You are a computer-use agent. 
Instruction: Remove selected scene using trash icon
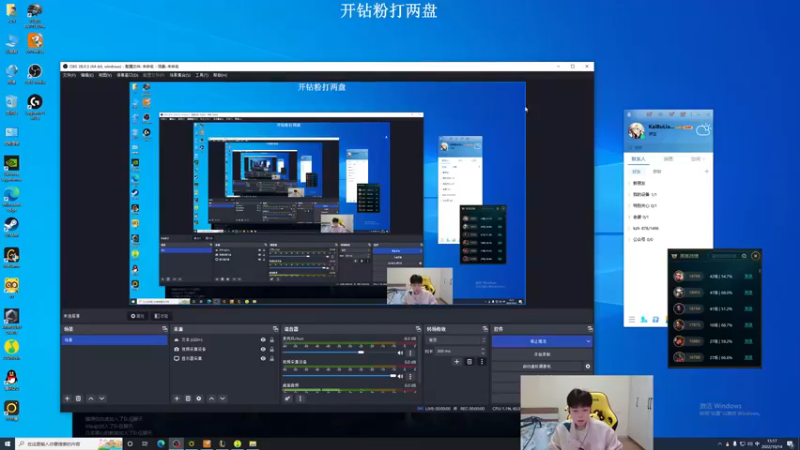click(x=79, y=398)
